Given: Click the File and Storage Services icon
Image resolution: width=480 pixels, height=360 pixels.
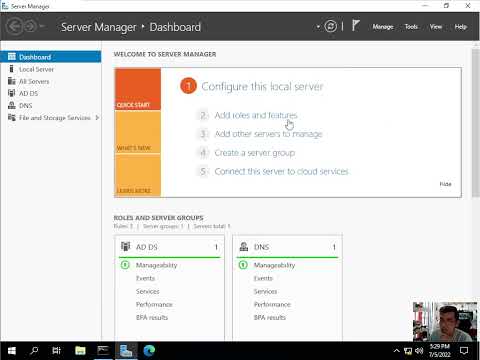Looking at the screenshot, I should (12, 117).
